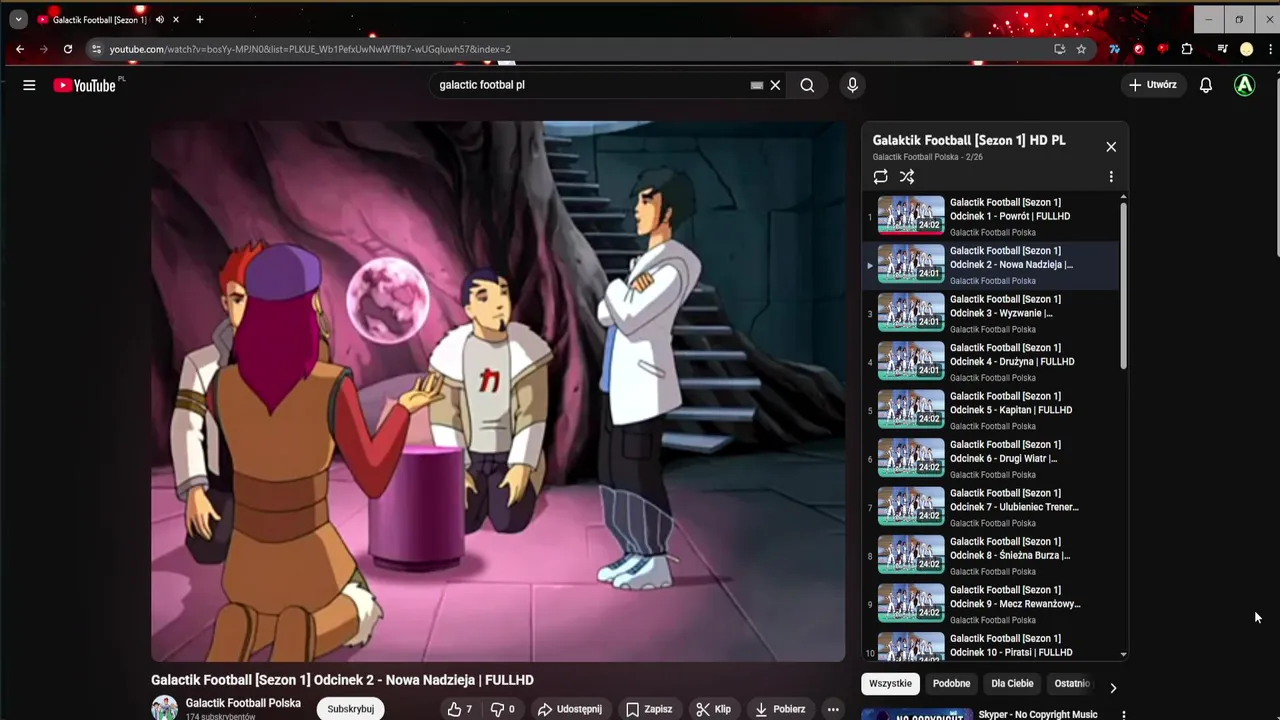Play Odcinek 1 - Powrót from playlist
Image resolution: width=1280 pixels, height=720 pixels.
click(990, 217)
